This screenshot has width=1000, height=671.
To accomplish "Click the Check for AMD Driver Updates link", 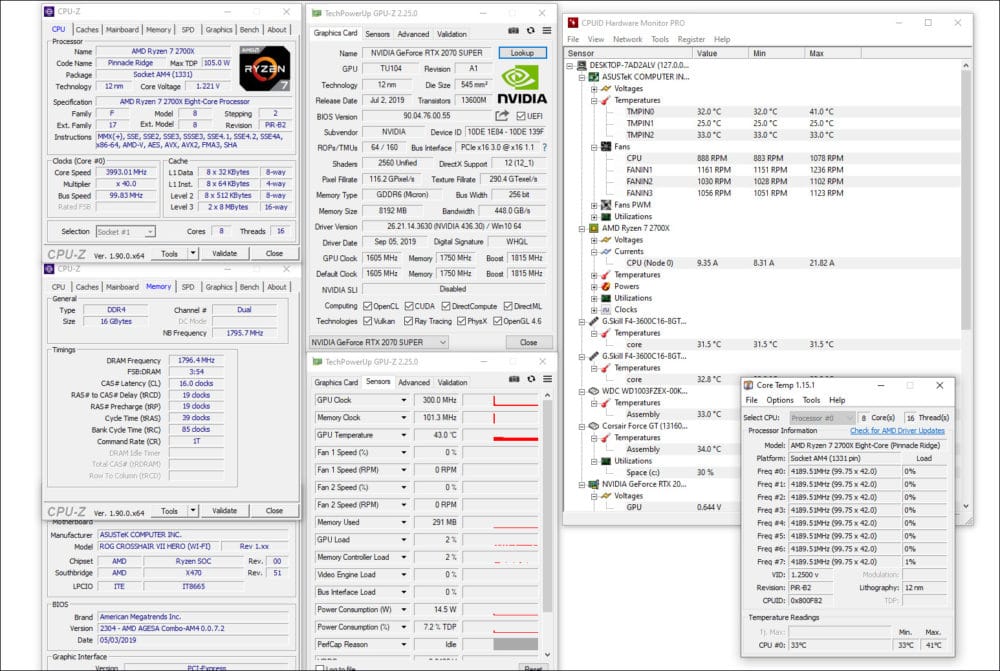I will (897, 430).
